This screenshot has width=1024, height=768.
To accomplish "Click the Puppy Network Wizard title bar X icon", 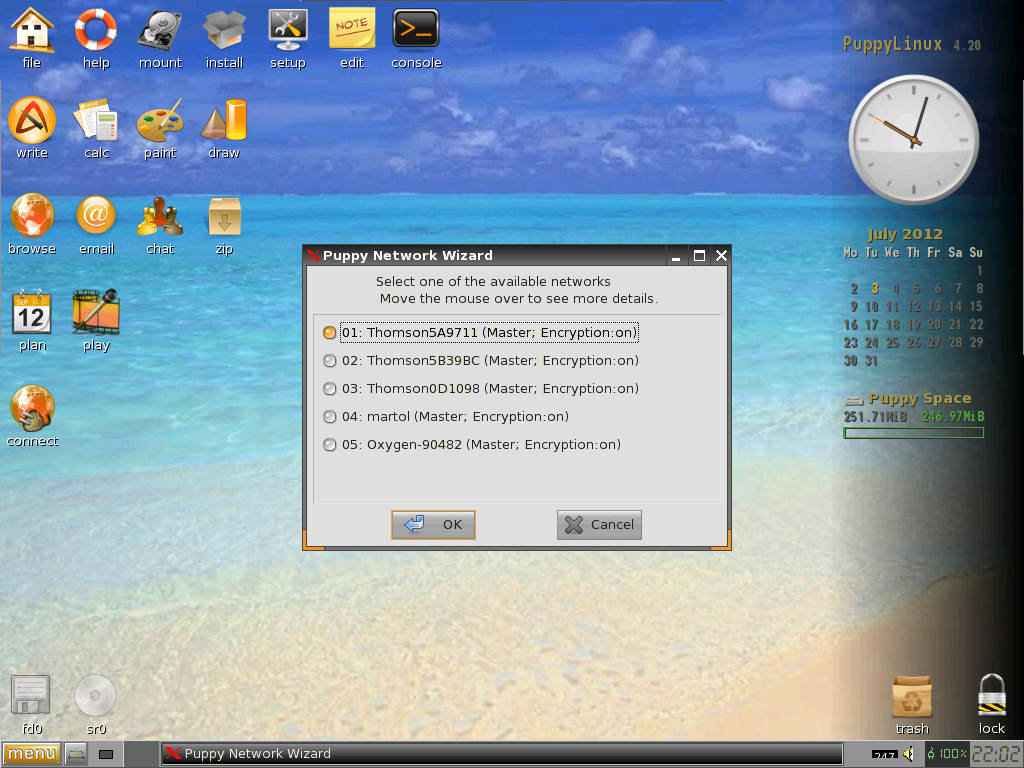I will pyautogui.click(x=313, y=255).
